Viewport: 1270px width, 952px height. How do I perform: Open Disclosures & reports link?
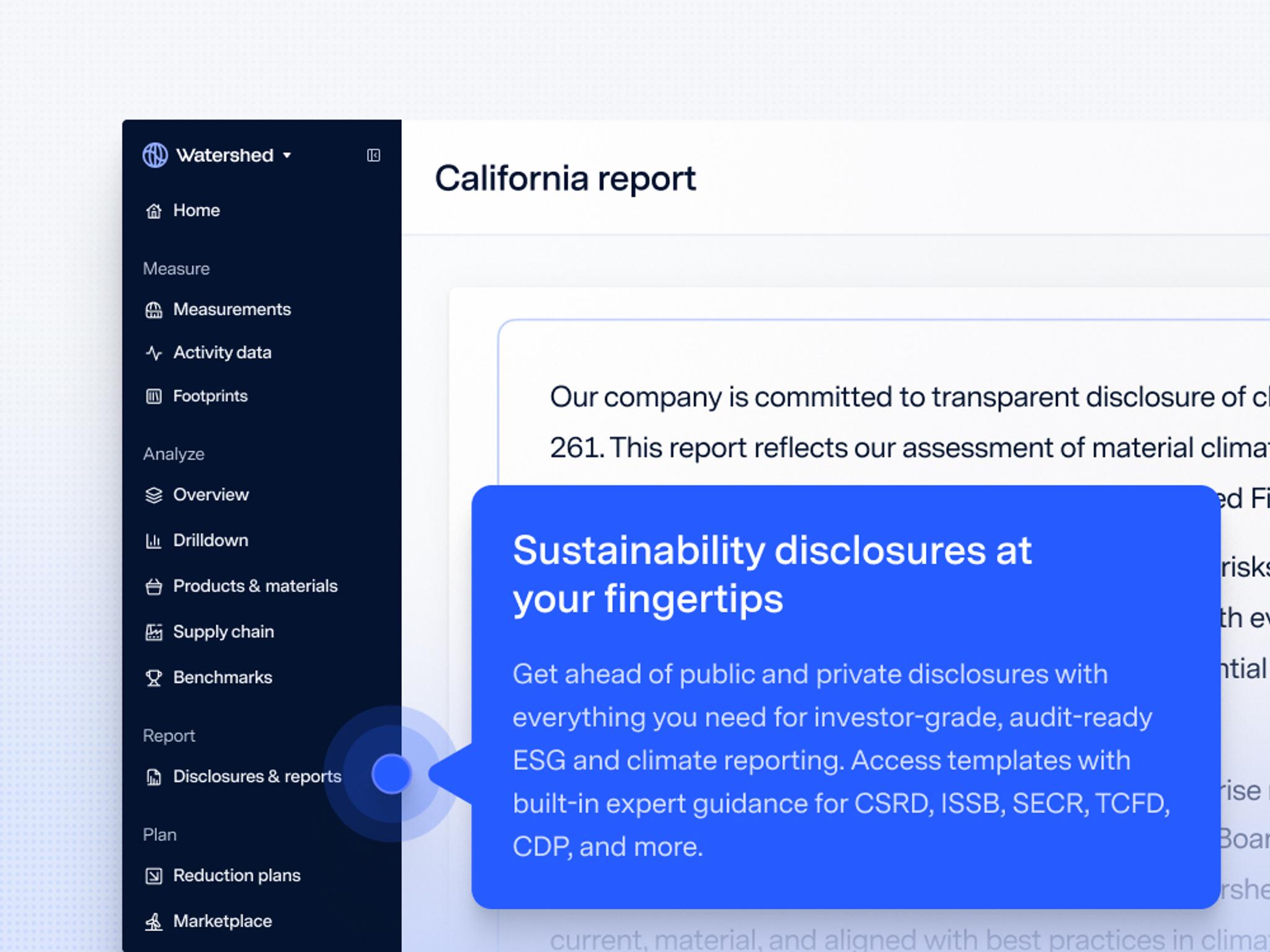tap(257, 776)
